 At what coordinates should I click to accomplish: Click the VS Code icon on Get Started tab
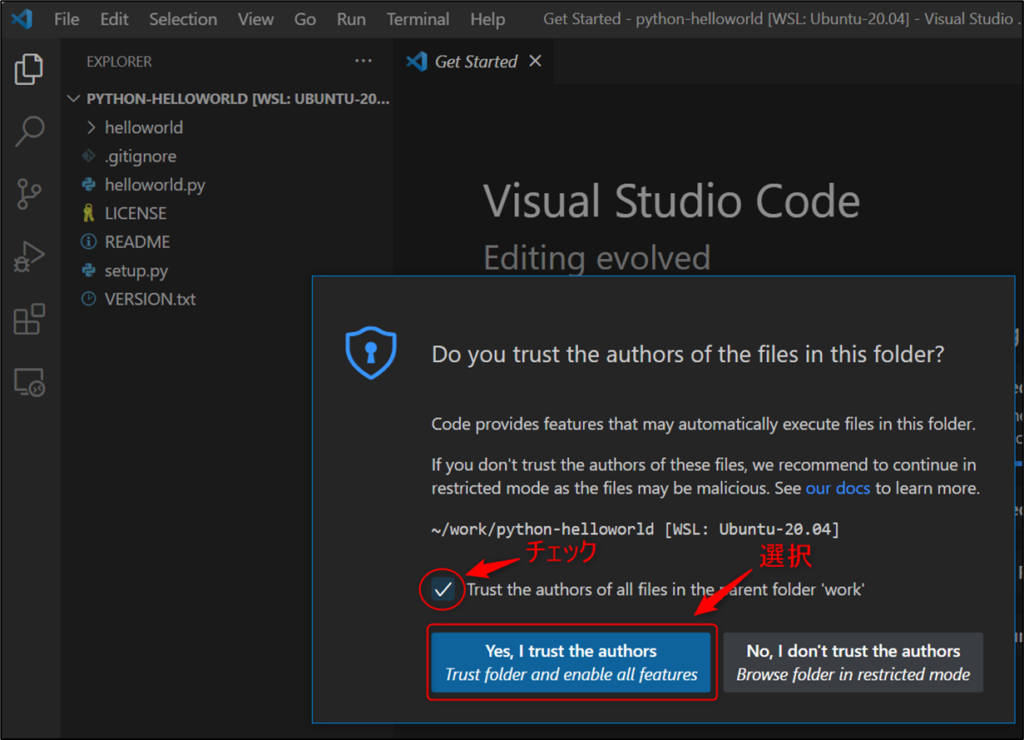coord(417,61)
